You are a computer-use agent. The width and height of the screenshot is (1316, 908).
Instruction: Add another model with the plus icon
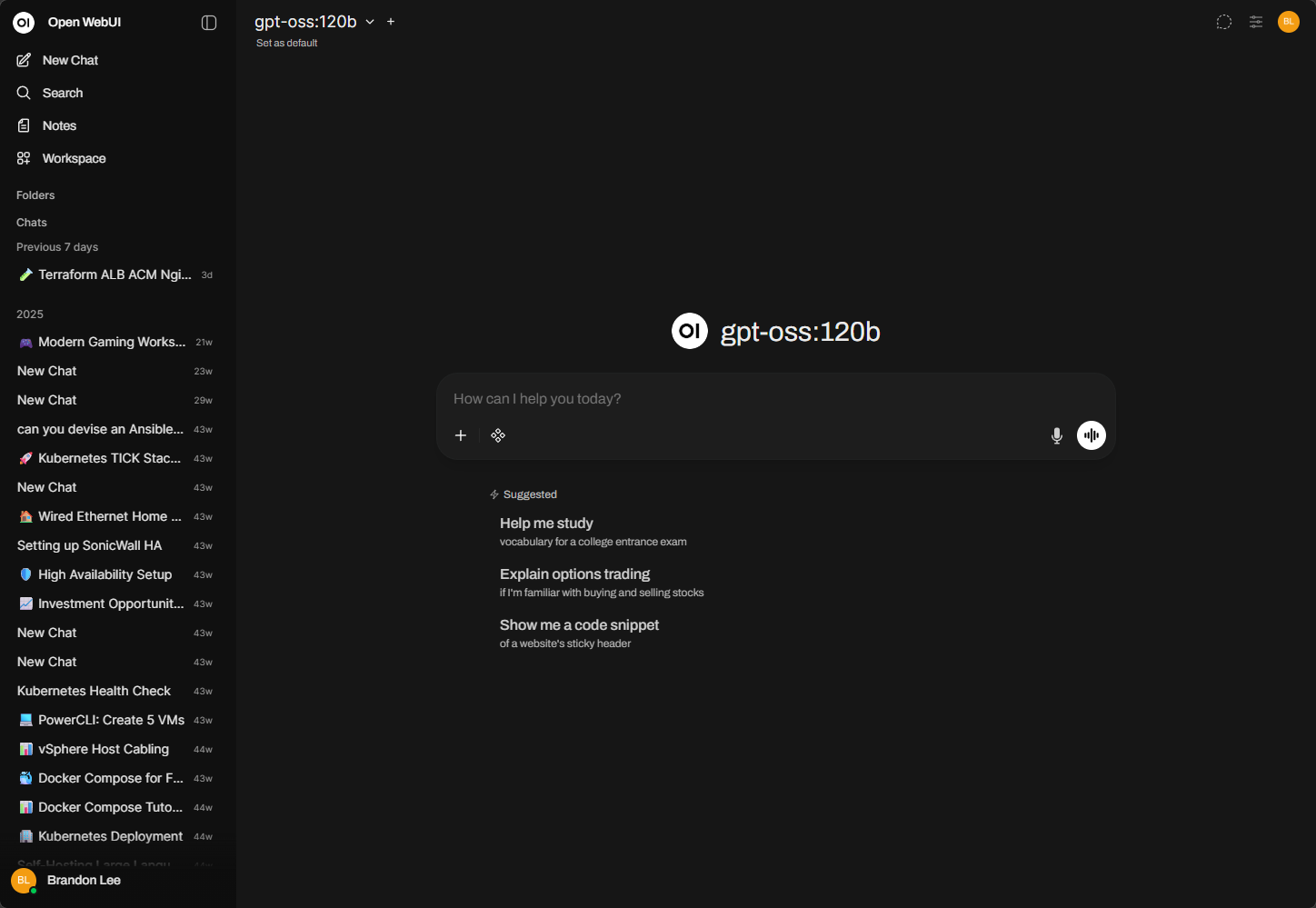coord(391,22)
